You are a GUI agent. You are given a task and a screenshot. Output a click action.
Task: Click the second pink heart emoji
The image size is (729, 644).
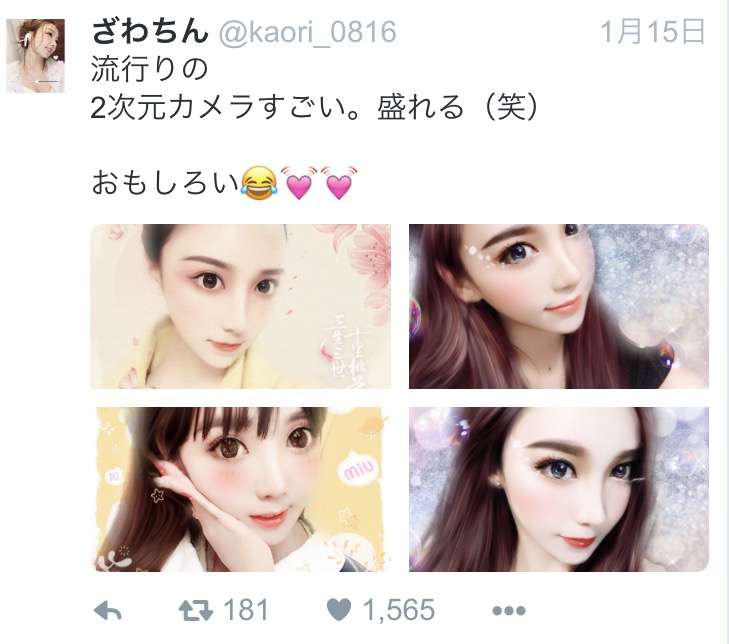click(x=339, y=183)
